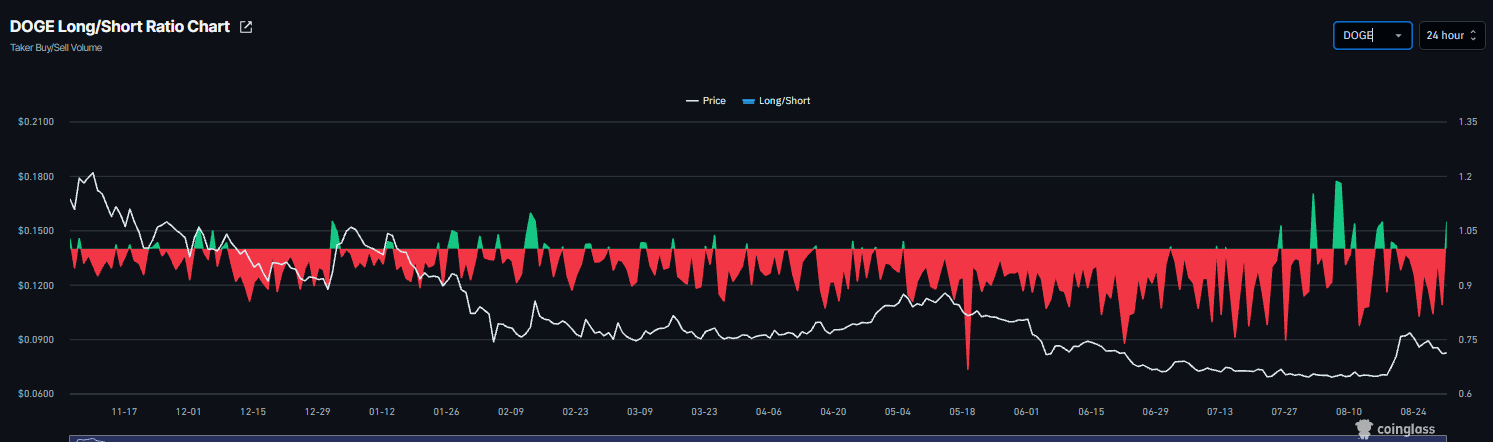Select the 04-20 date axis label
The height and width of the screenshot is (442, 1493).
coord(833,411)
